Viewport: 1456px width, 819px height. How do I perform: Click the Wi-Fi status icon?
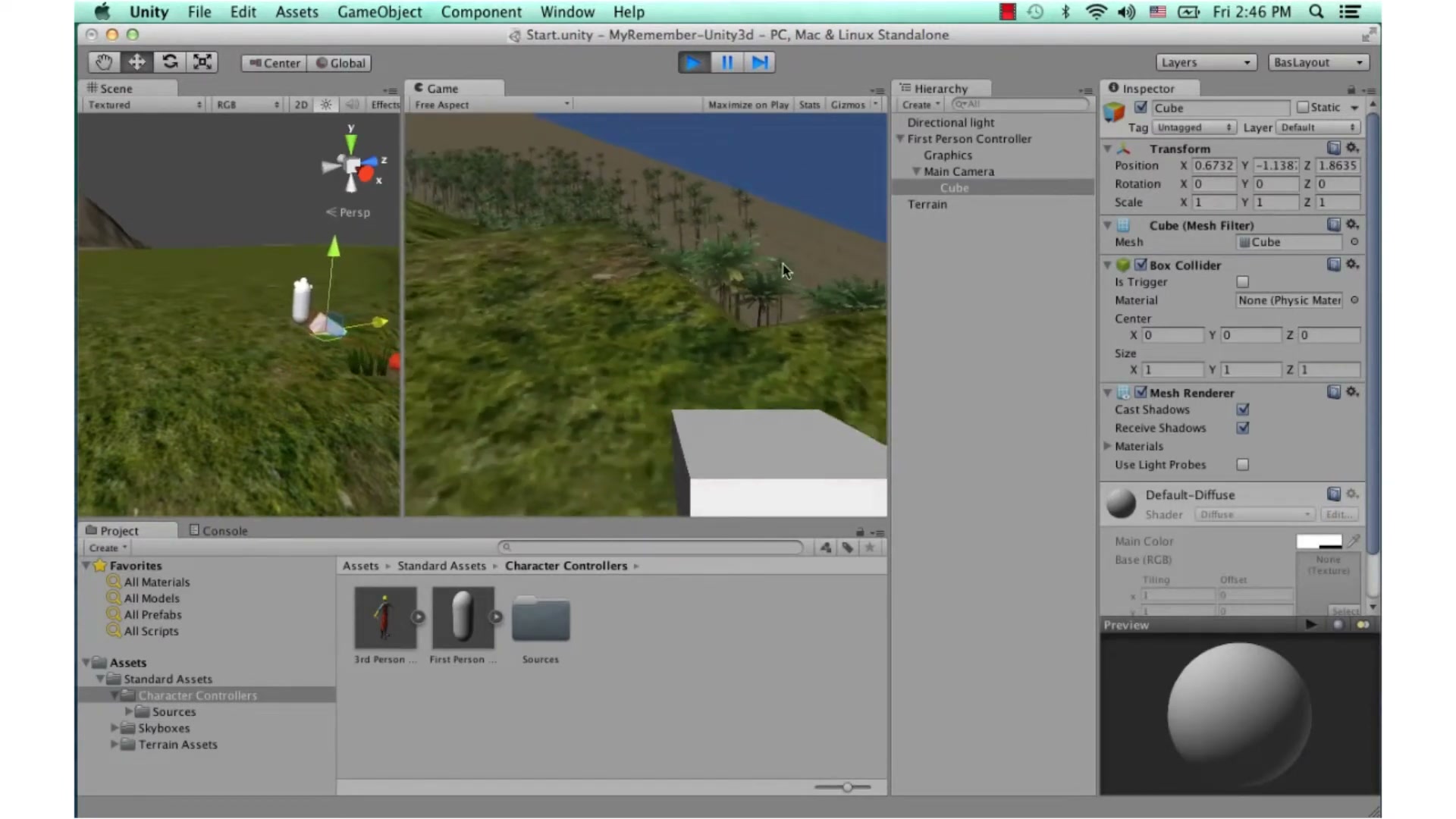point(1096,12)
